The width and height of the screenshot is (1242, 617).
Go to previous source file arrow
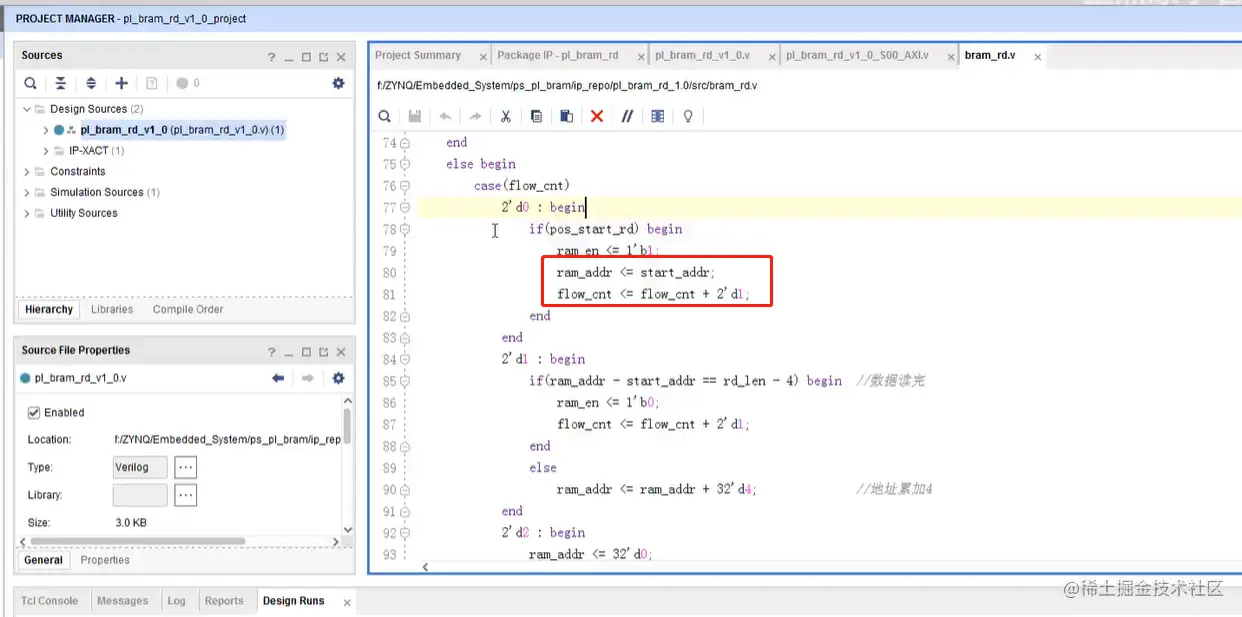coord(278,378)
